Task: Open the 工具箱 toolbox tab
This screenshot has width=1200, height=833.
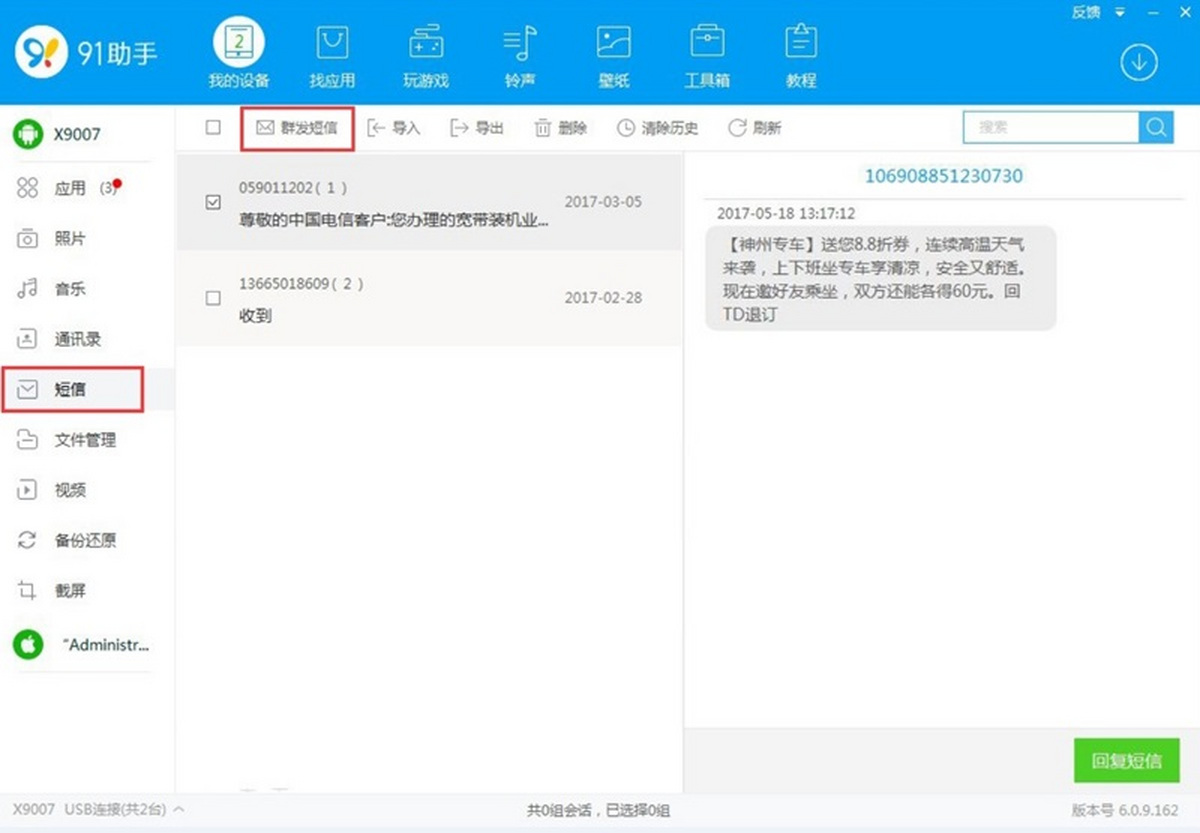Action: click(707, 56)
